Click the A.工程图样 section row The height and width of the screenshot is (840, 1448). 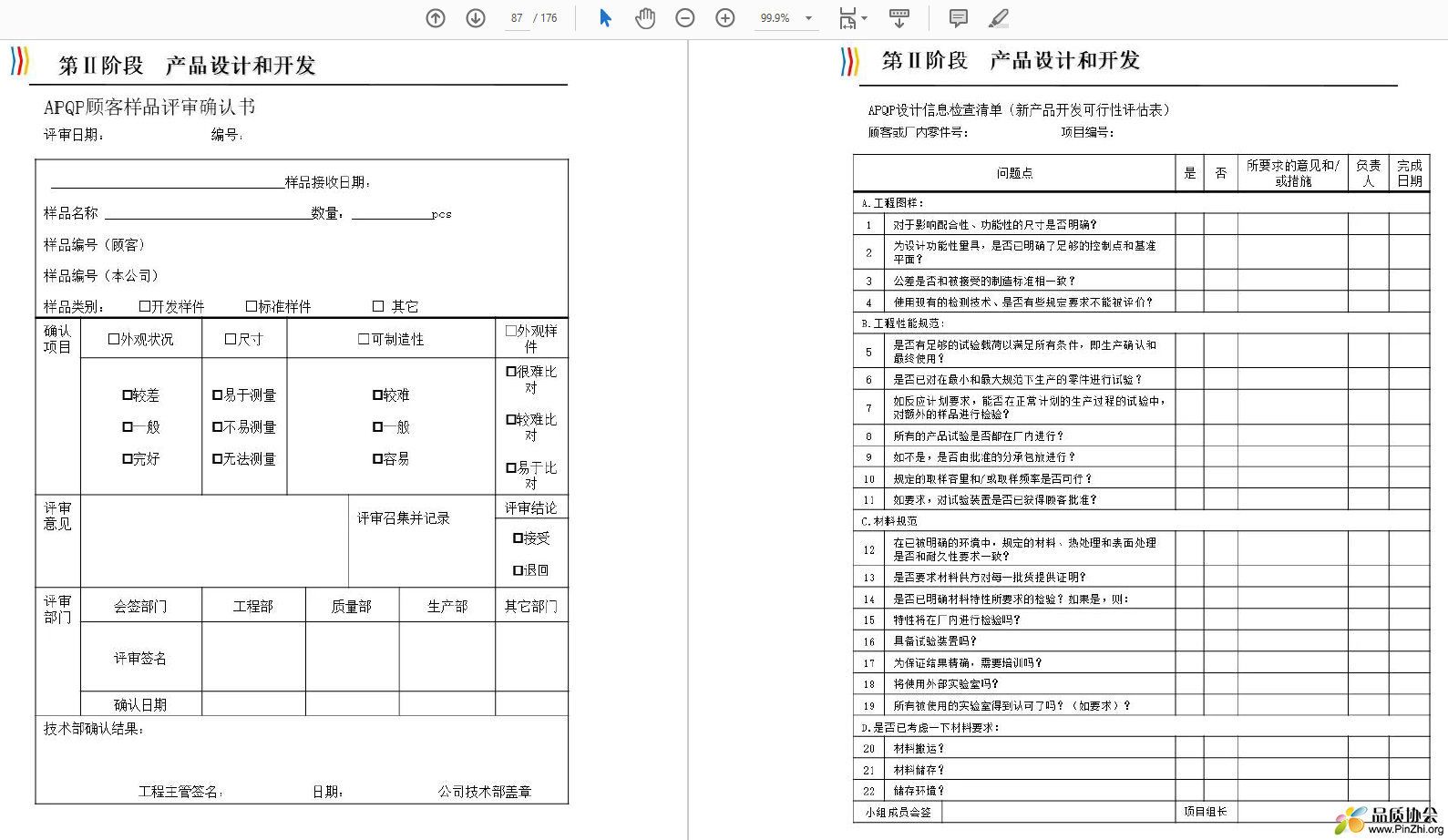pos(1141,202)
